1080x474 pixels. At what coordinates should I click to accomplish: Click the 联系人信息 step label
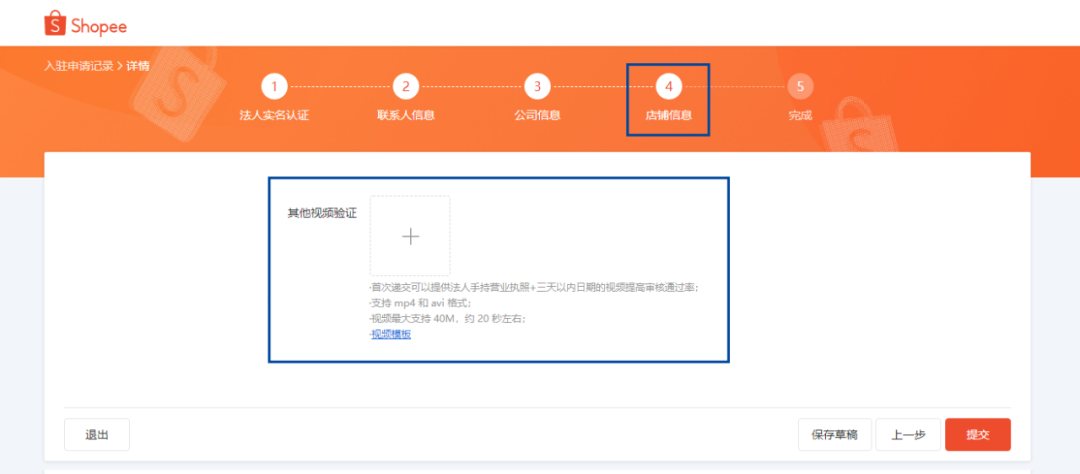coord(406,116)
